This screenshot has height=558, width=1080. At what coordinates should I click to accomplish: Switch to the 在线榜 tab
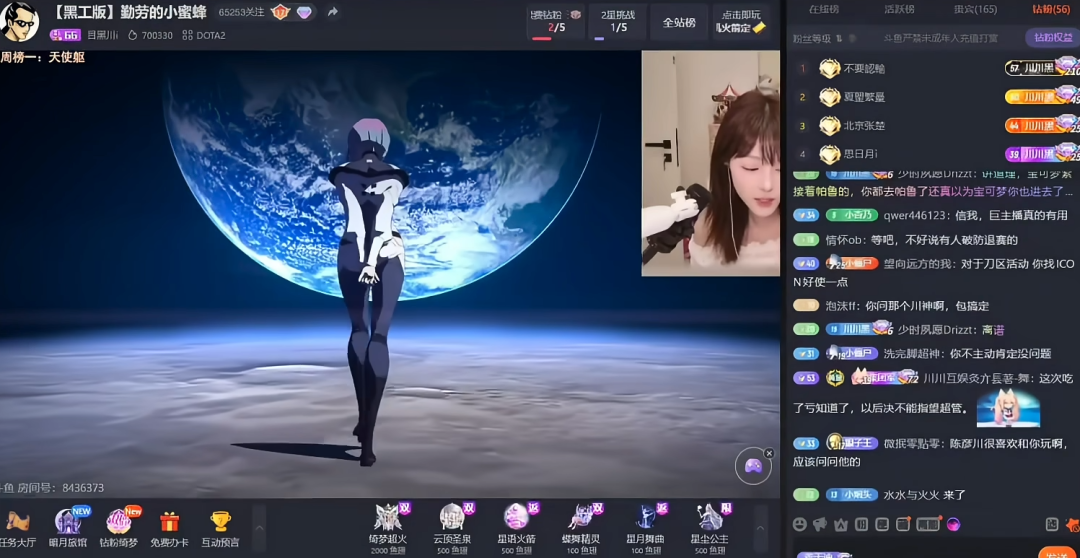click(824, 9)
